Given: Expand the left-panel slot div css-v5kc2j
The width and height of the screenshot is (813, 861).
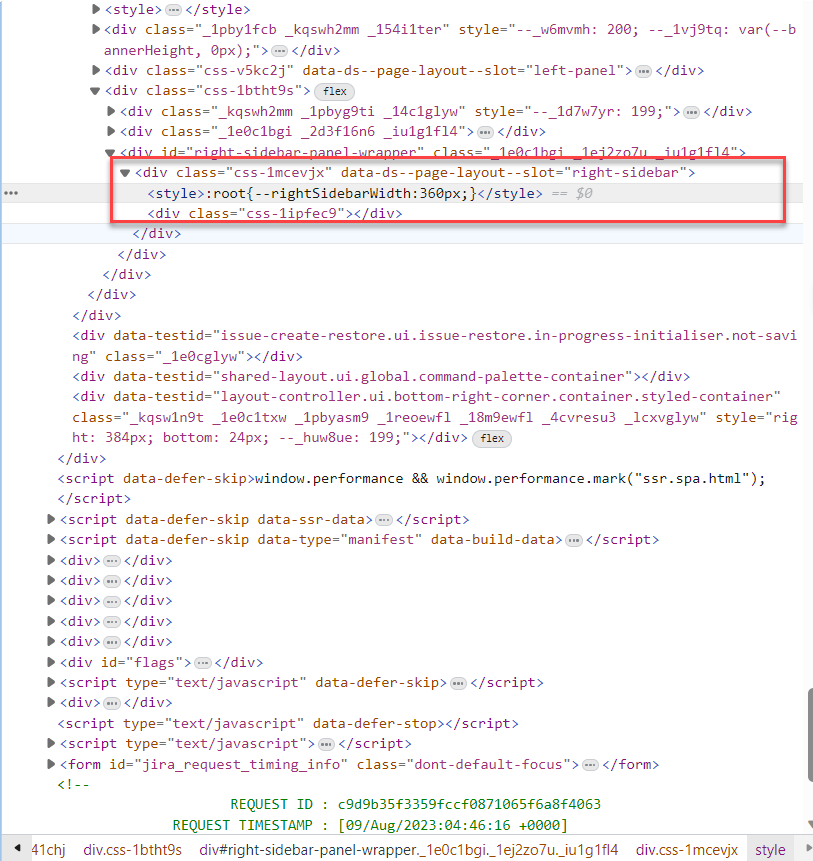Looking at the screenshot, I should [96, 70].
